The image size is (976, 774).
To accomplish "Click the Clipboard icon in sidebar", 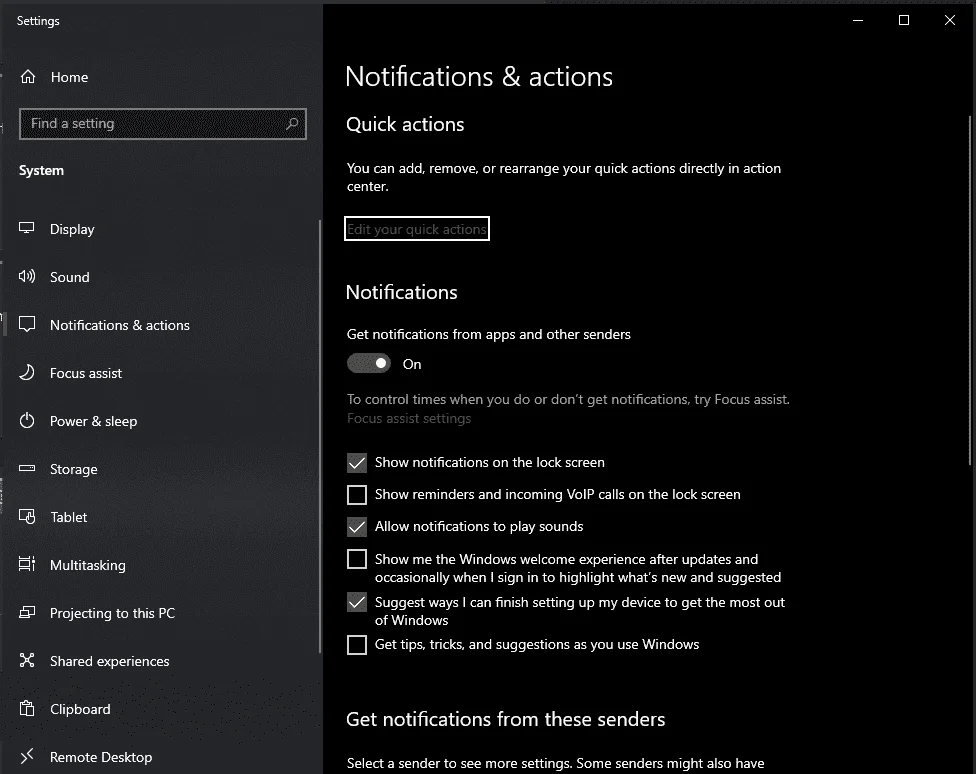I will [x=27, y=708].
